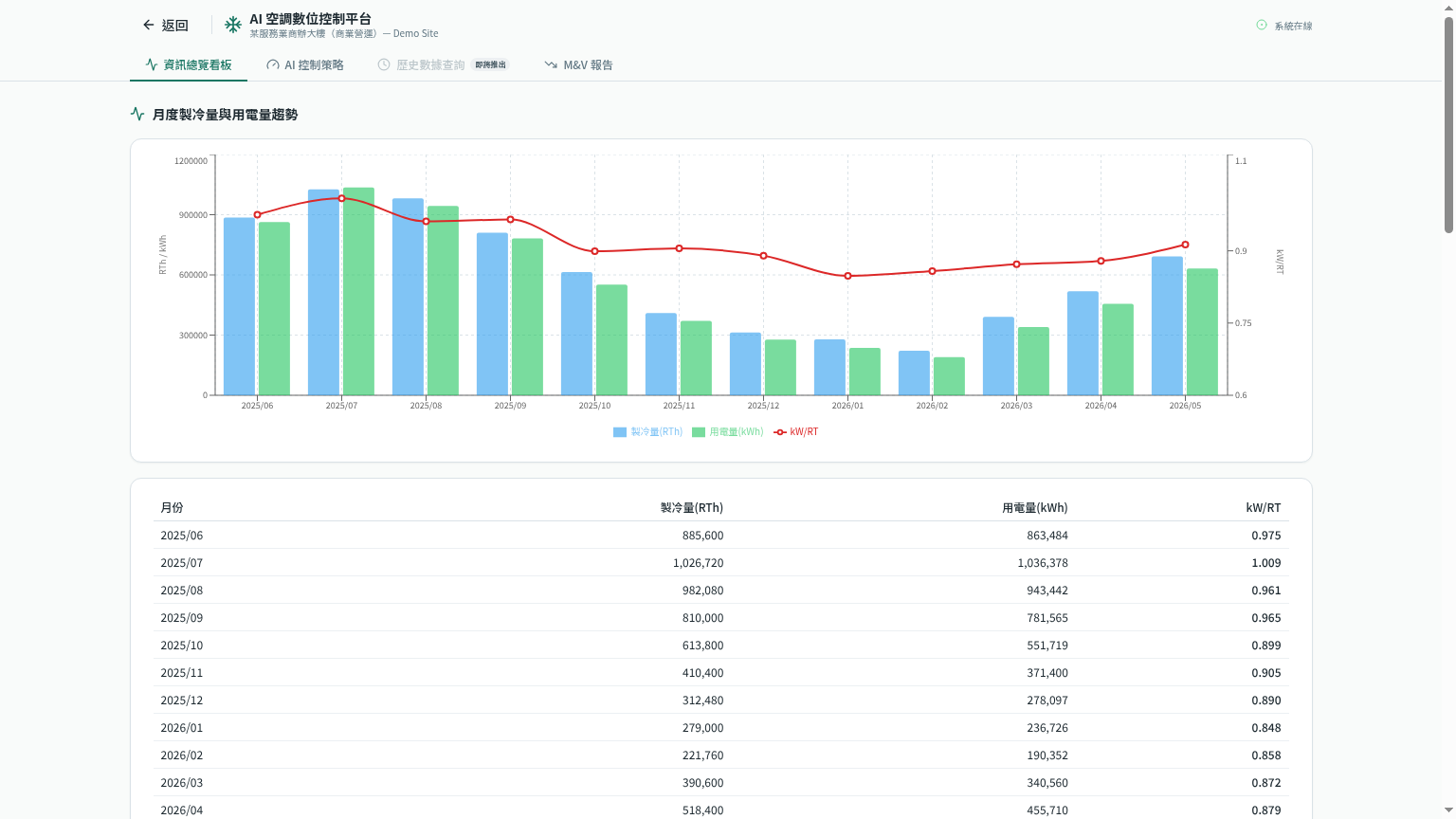This screenshot has width=1456, height=819.
Task: Click the 2025/10 table row month cell
Action: pyautogui.click(x=182, y=646)
